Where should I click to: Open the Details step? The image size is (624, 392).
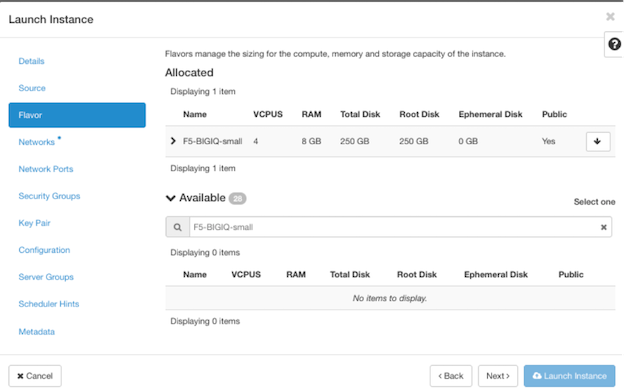click(x=31, y=61)
